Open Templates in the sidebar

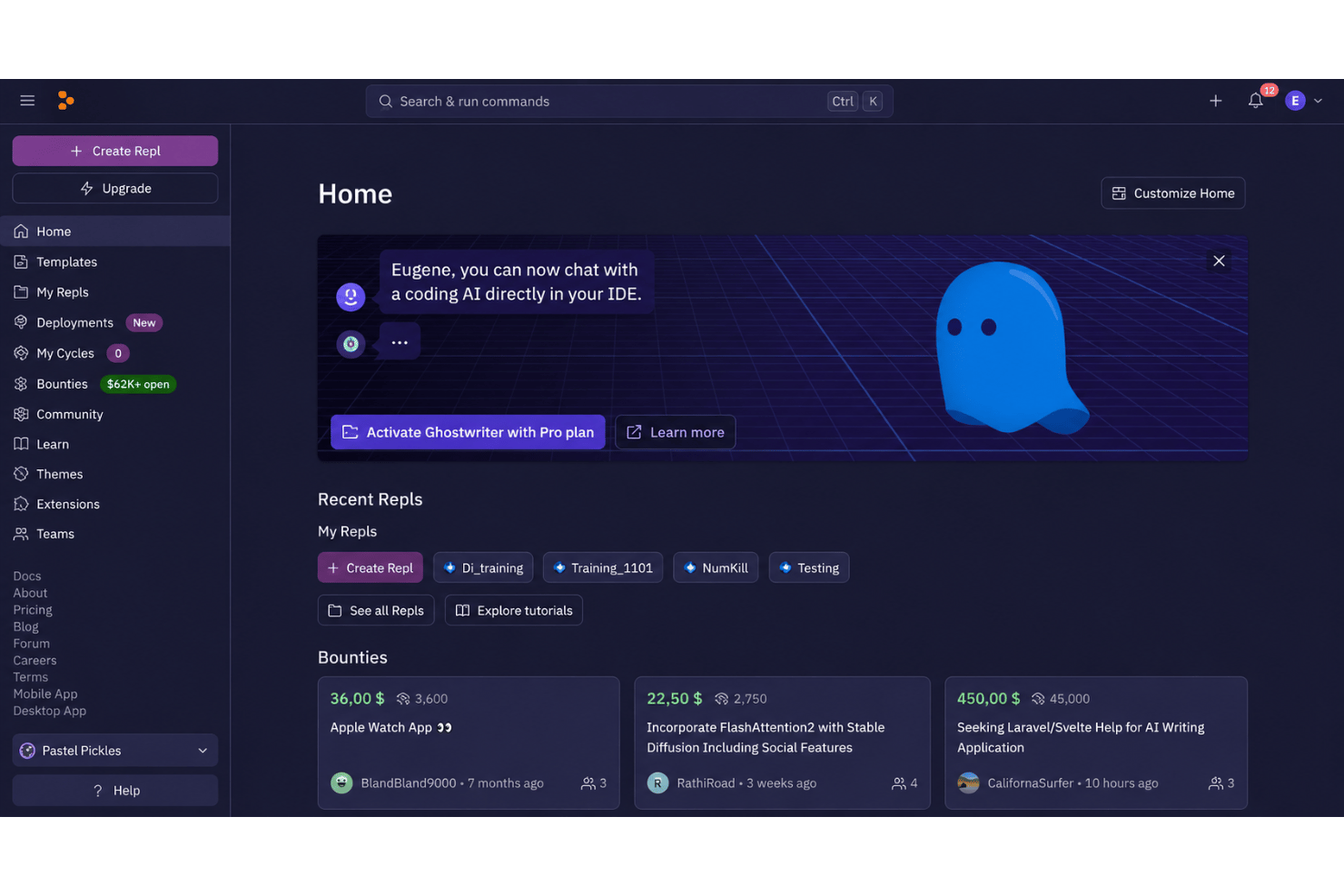tap(114, 261)
